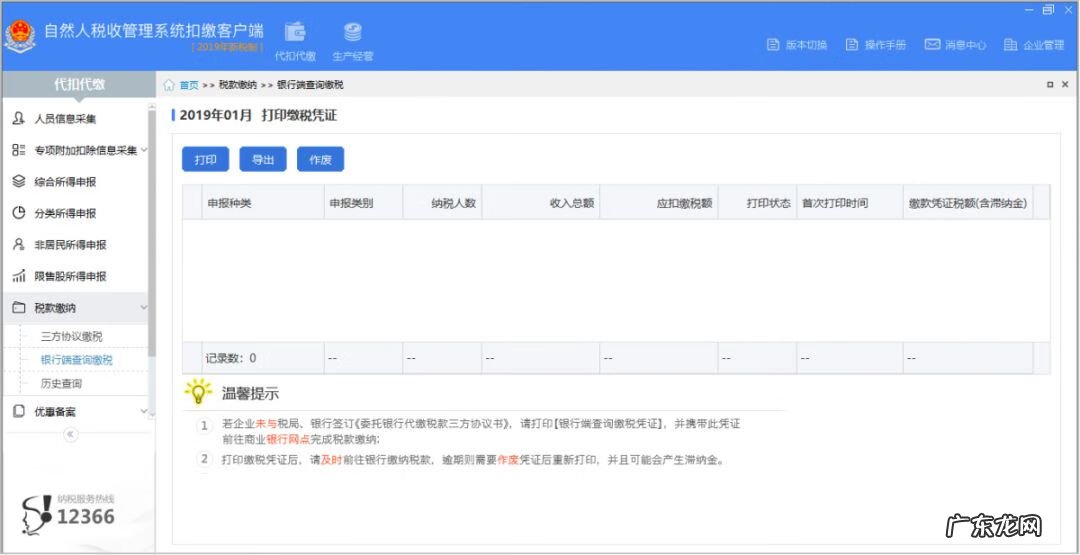Click the 纳税人数 column header
The height and width of the screenshot is (555, 1080).
point(442,203)
